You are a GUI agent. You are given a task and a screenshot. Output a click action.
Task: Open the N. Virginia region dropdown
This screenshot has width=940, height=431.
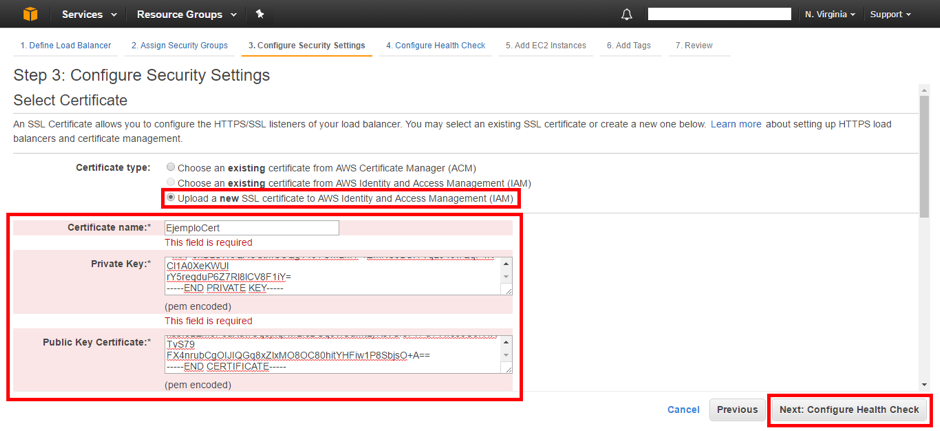coord(830,14)
